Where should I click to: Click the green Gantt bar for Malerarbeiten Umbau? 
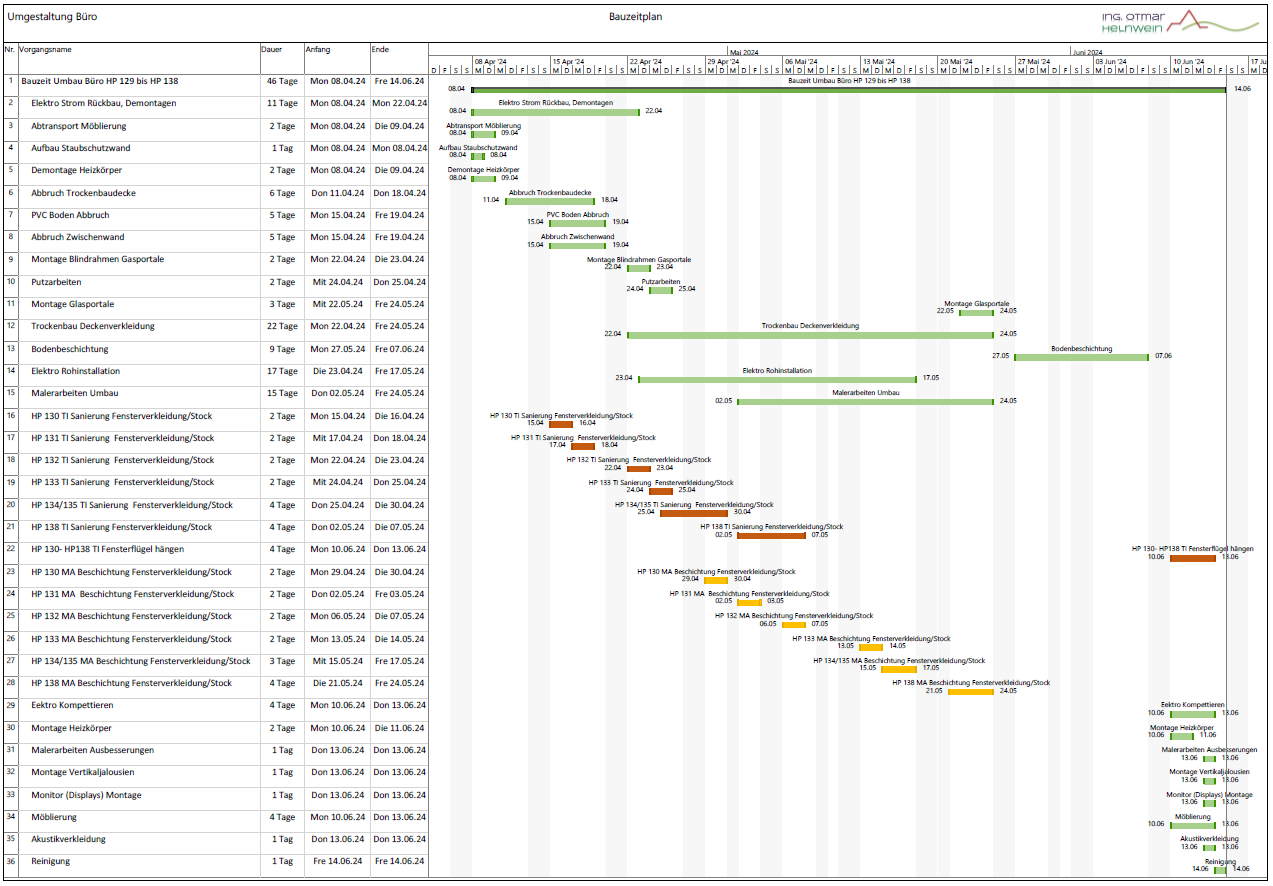point(866,401)
